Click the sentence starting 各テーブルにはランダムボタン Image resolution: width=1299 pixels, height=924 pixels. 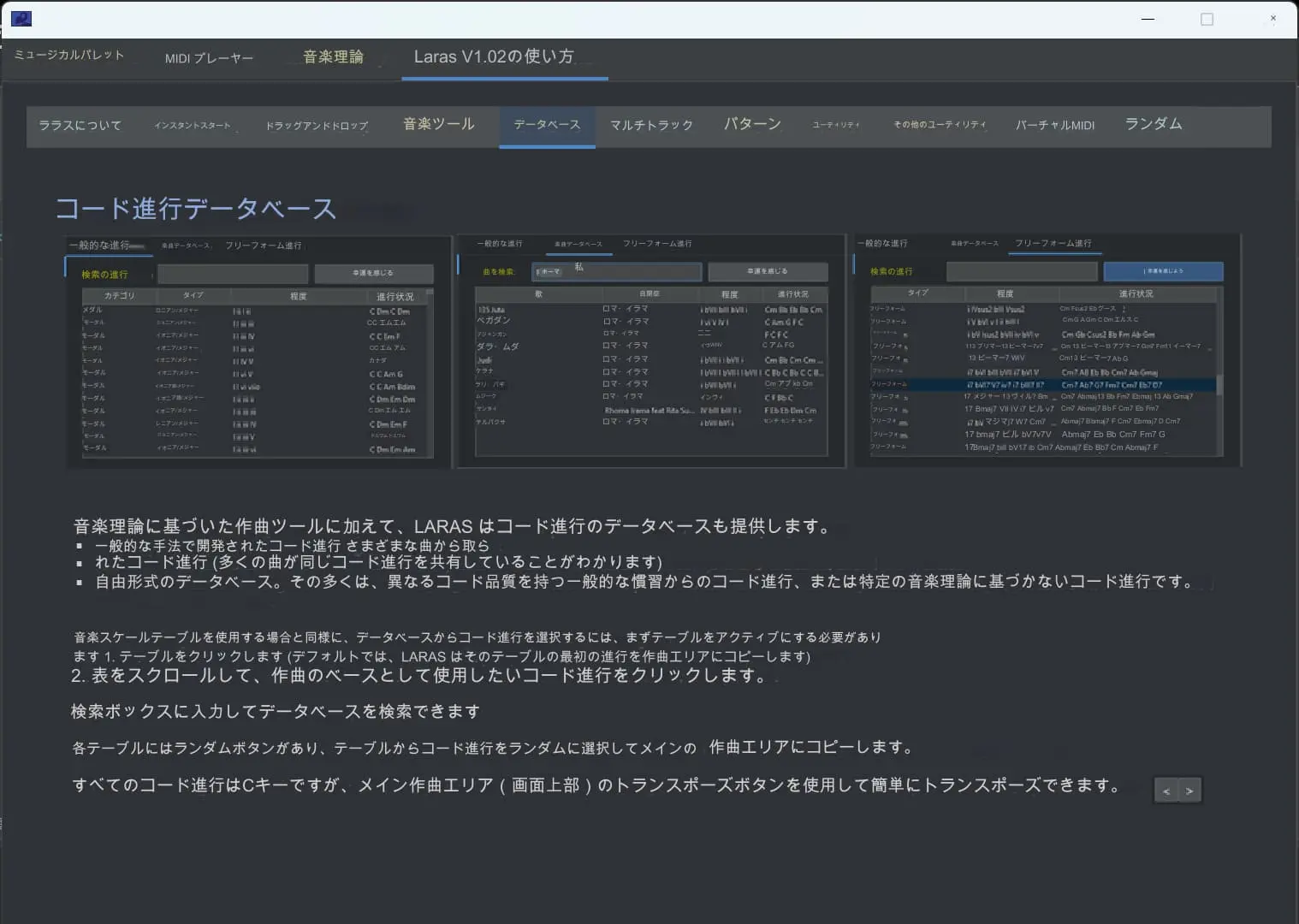click(493, 748)
